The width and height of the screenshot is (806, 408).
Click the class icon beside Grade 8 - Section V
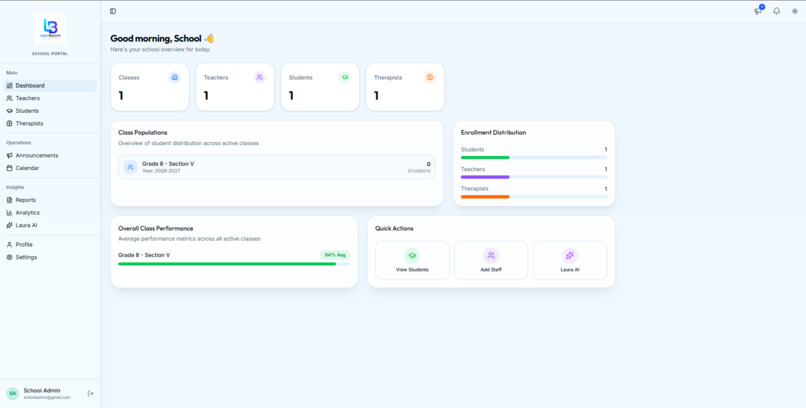[131, 167]
